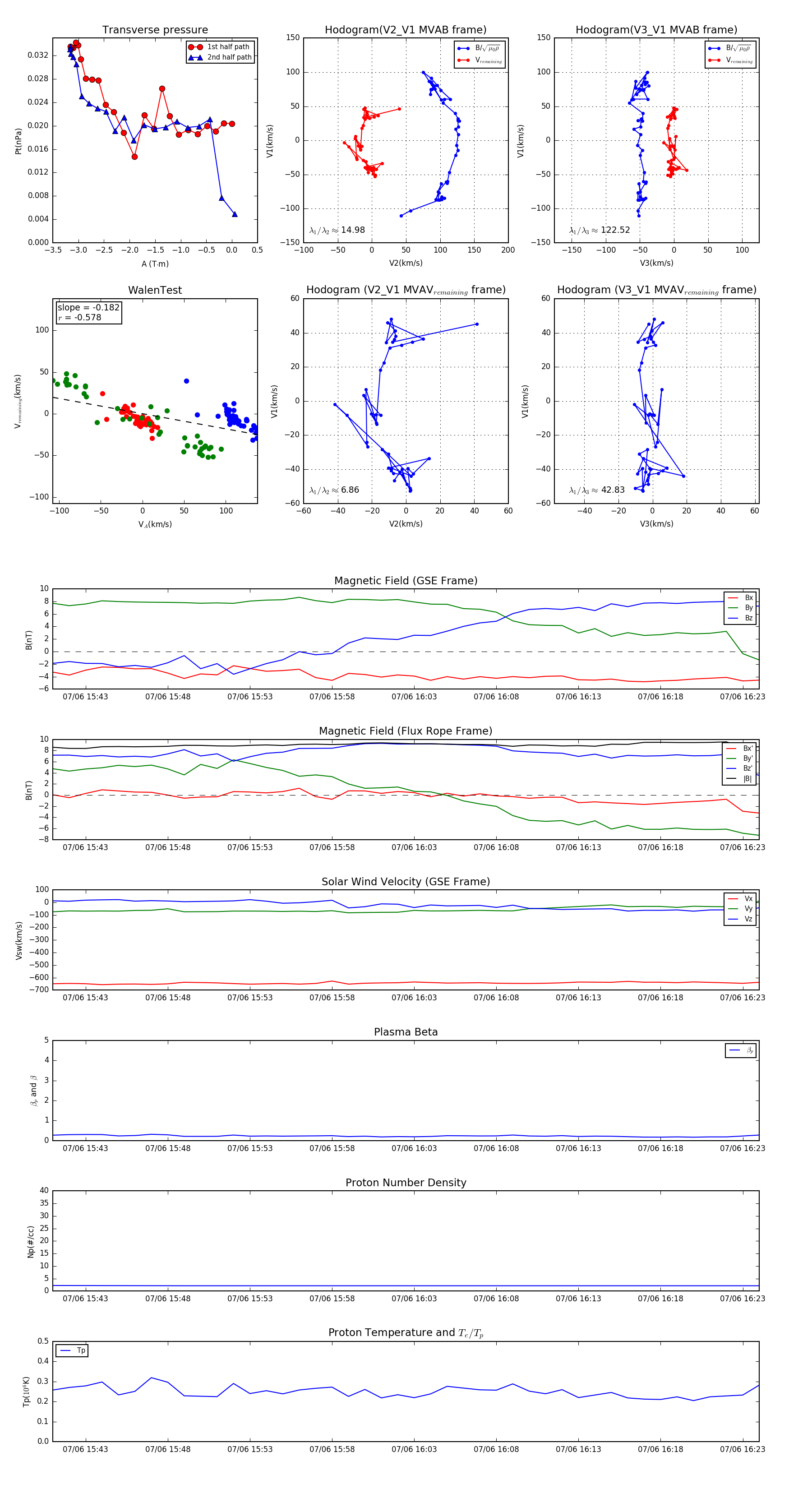Click the βp legend entry in Plasma Beta
This screenshot has height=1489, width=812.
pyautogui.click(x=741, y=1050)
